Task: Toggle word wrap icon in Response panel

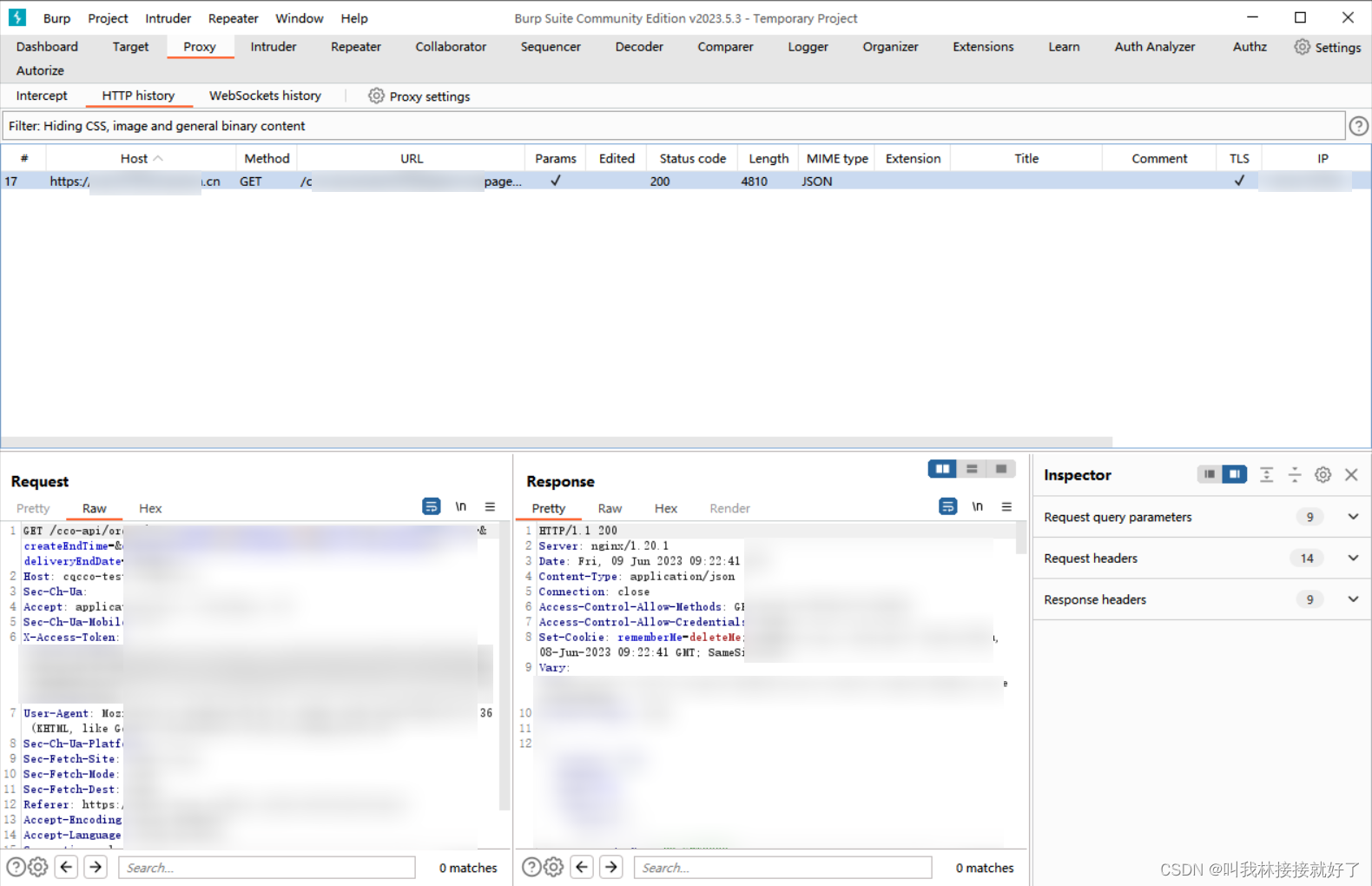Action: pyautogui.click(x=948, y=506)
